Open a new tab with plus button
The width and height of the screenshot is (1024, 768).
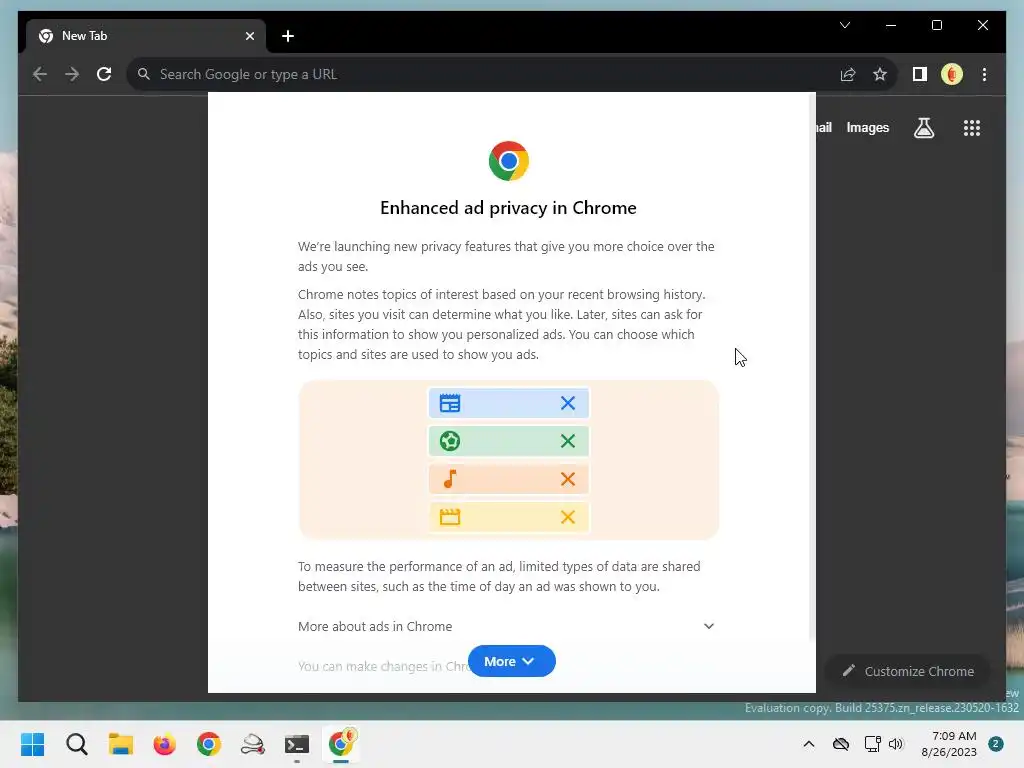(x=288, y=36)
